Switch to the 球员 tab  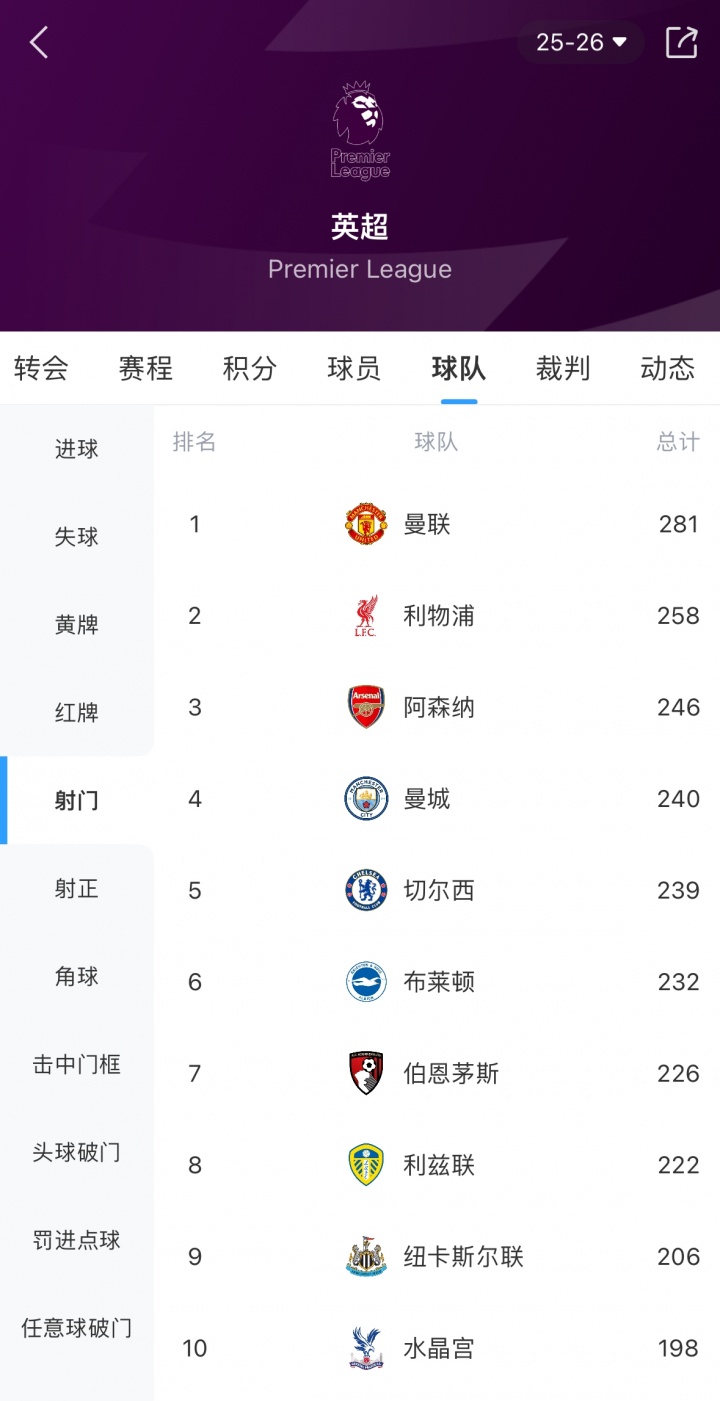point(354,368)
